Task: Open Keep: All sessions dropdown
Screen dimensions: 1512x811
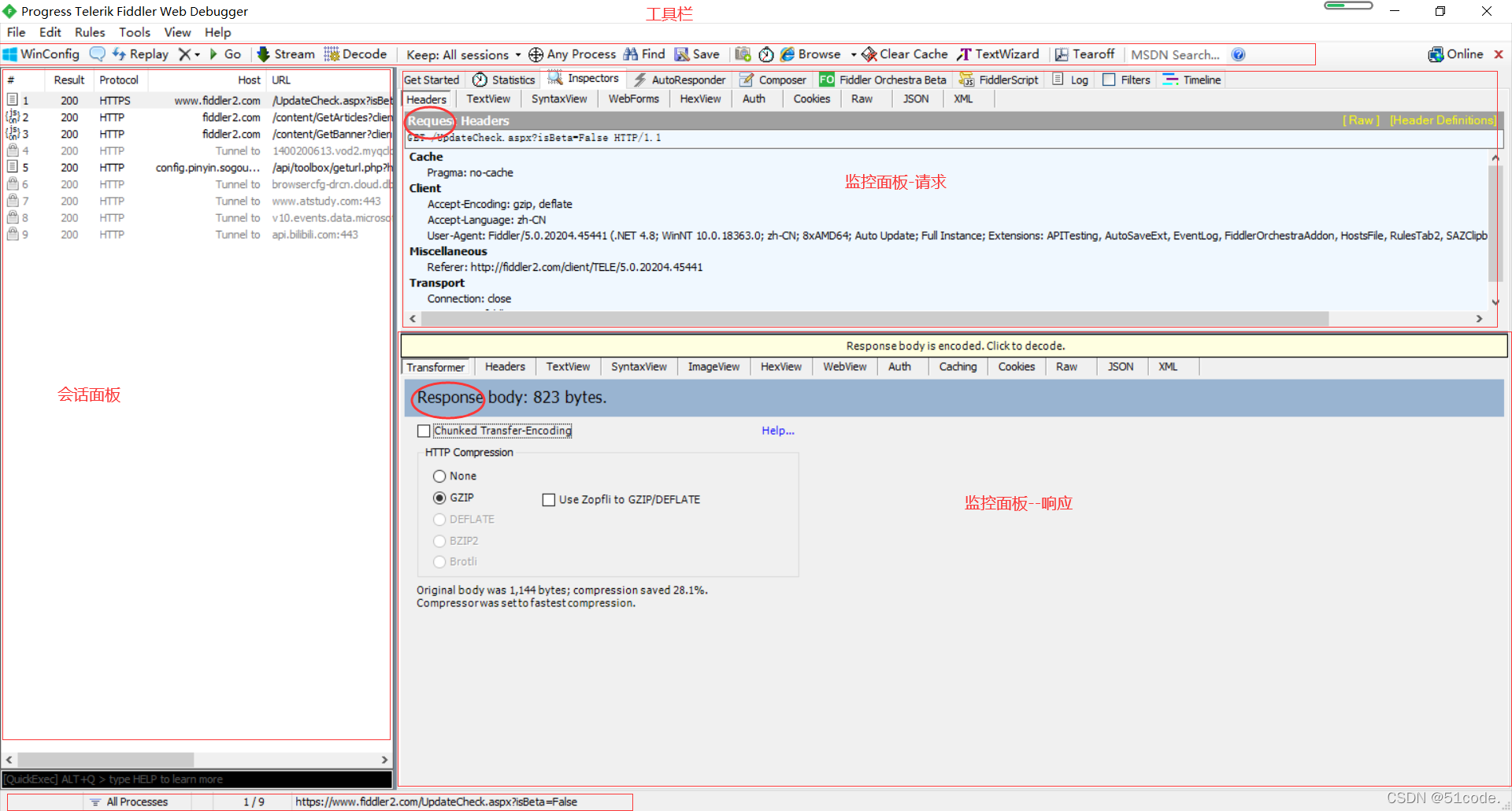Action: 463,54
